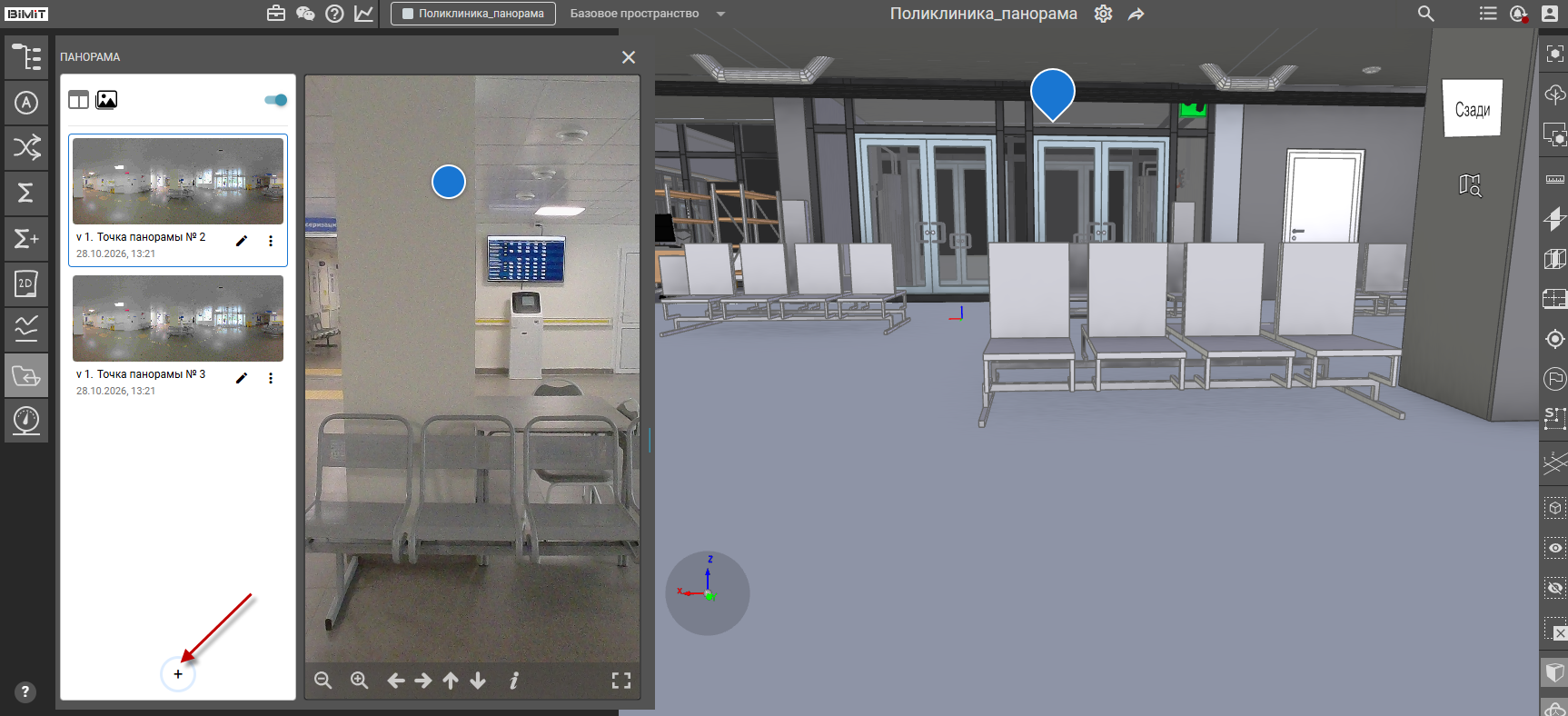
Task: Open options menu for Точка панорамы № 2
Action: (271, 241)
